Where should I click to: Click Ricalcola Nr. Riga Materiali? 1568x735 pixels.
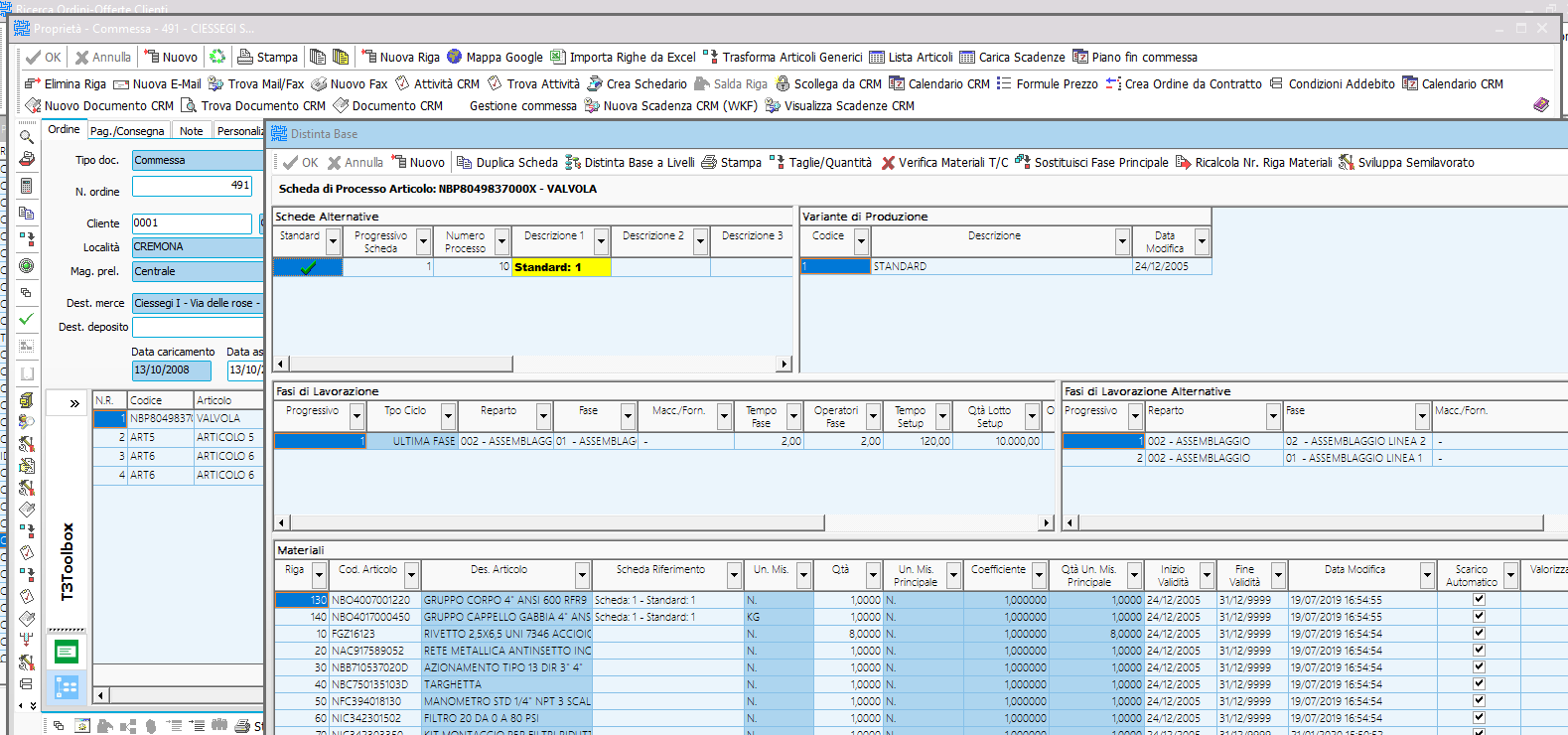[1254, 162]
